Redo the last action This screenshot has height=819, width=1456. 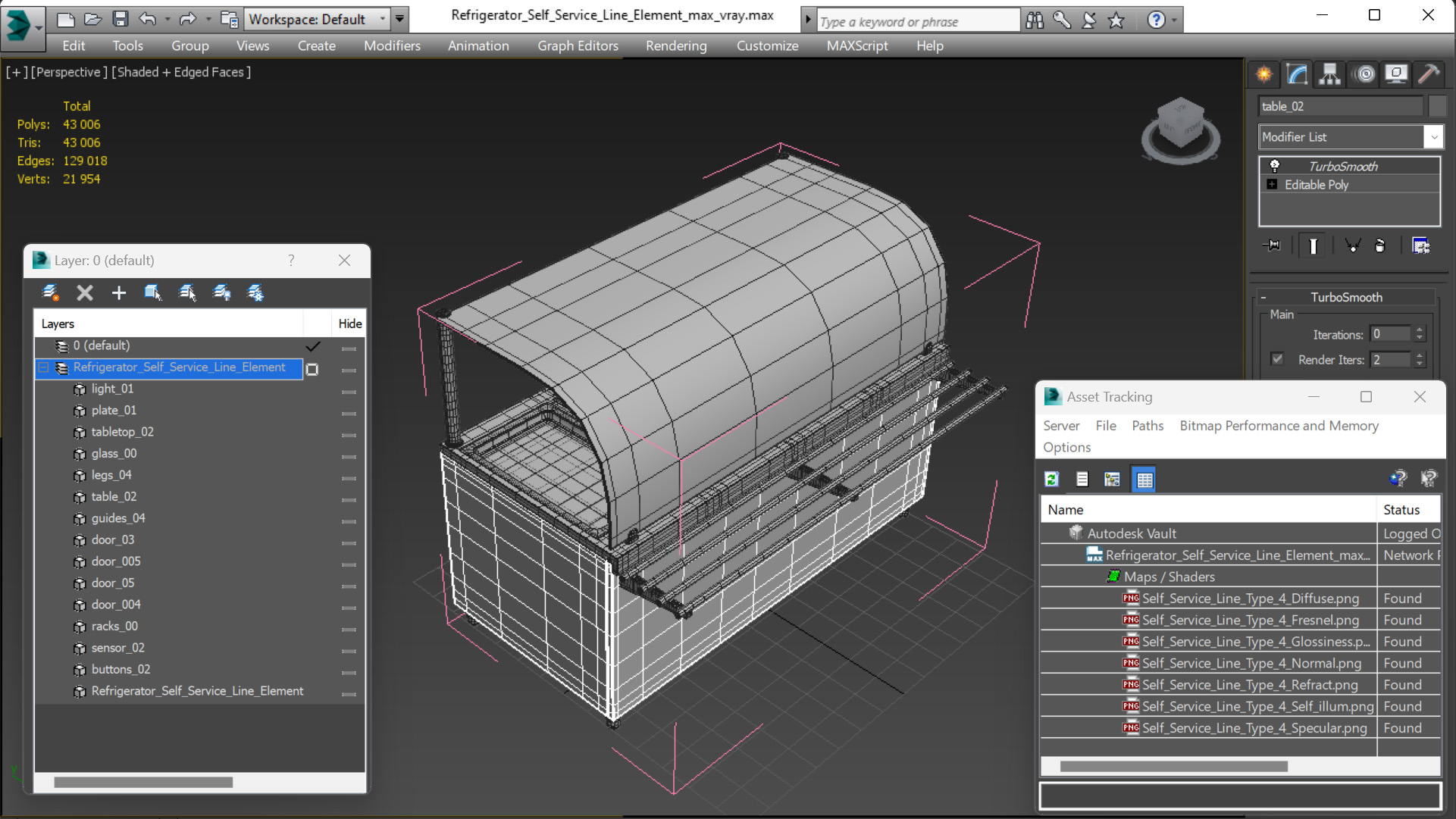click(x=188, y=19)
